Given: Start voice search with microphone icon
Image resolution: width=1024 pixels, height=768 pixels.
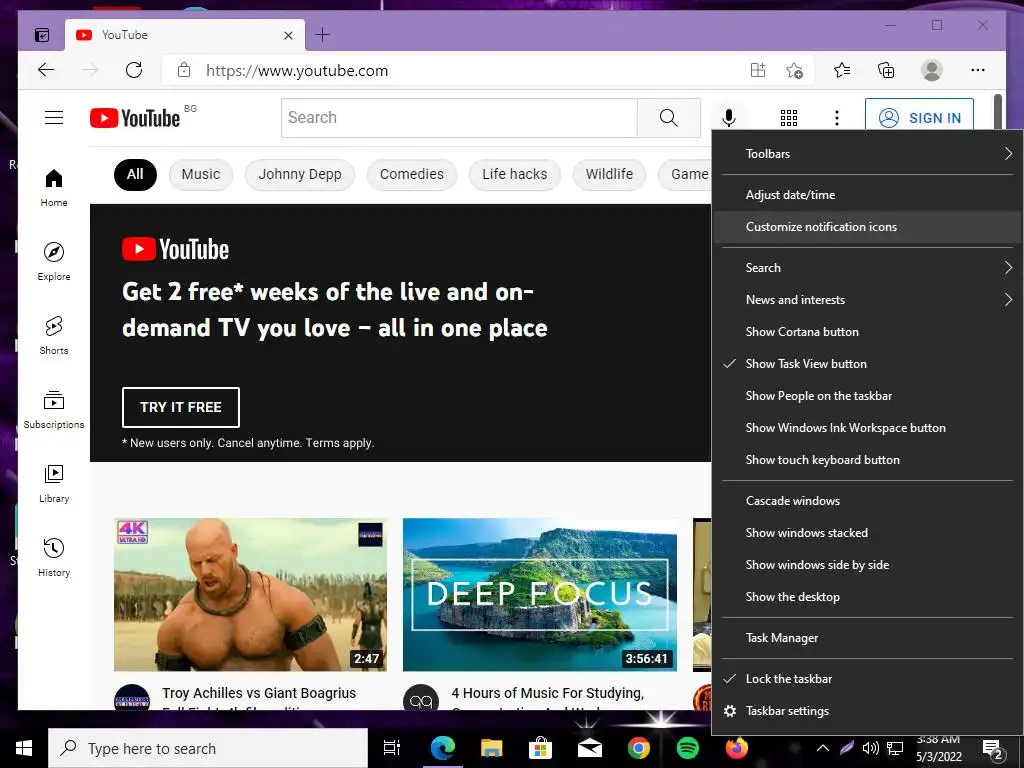Looking at the screenshot, I should point(729,118).
